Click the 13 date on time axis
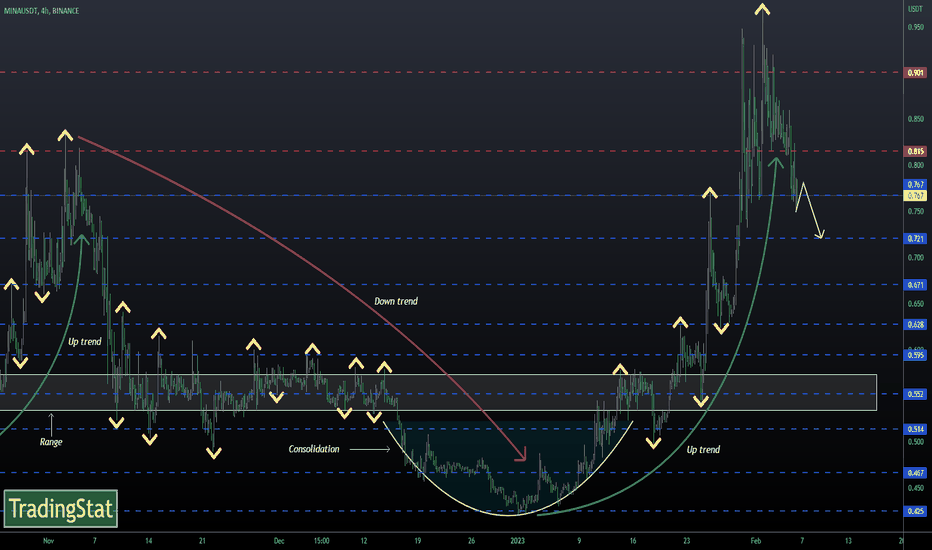932x550 pixels. 848,540
